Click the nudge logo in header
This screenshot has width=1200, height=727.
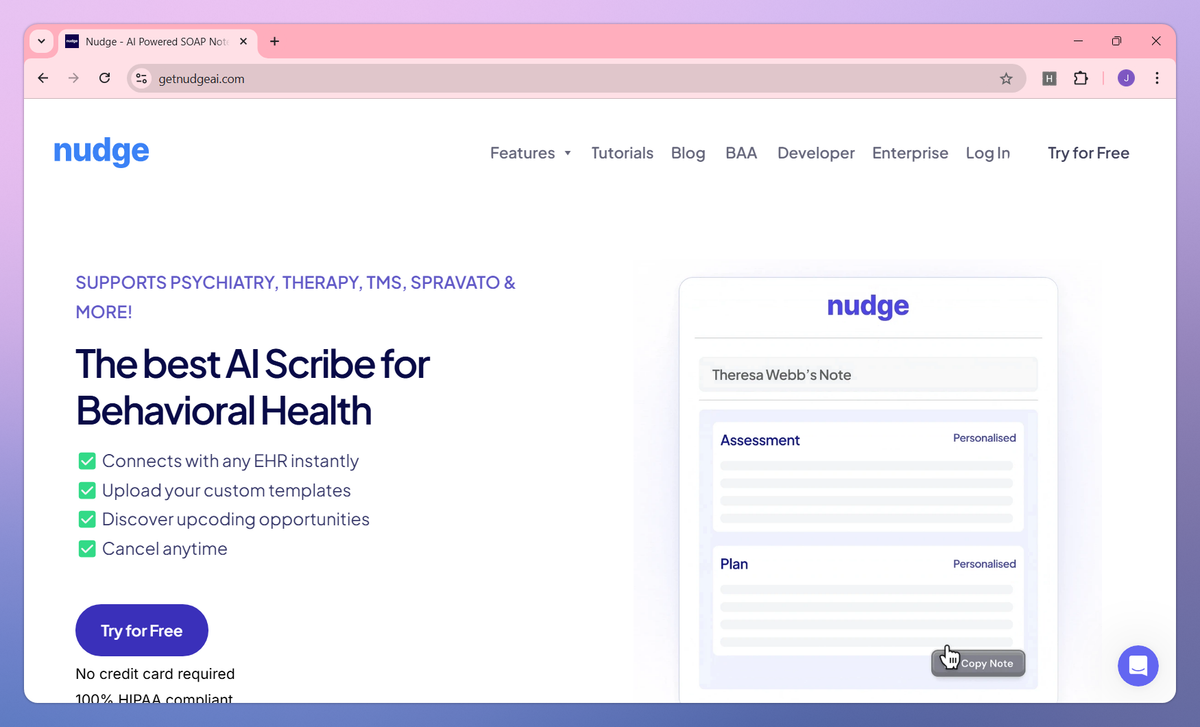[101, 152]
